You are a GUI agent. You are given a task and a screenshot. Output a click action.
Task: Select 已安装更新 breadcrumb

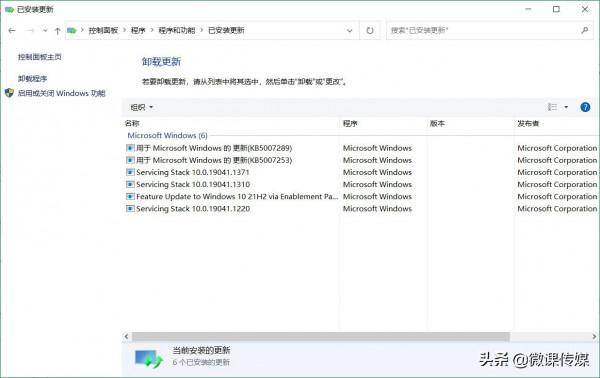pyautogui.click(x=226, y=30)
